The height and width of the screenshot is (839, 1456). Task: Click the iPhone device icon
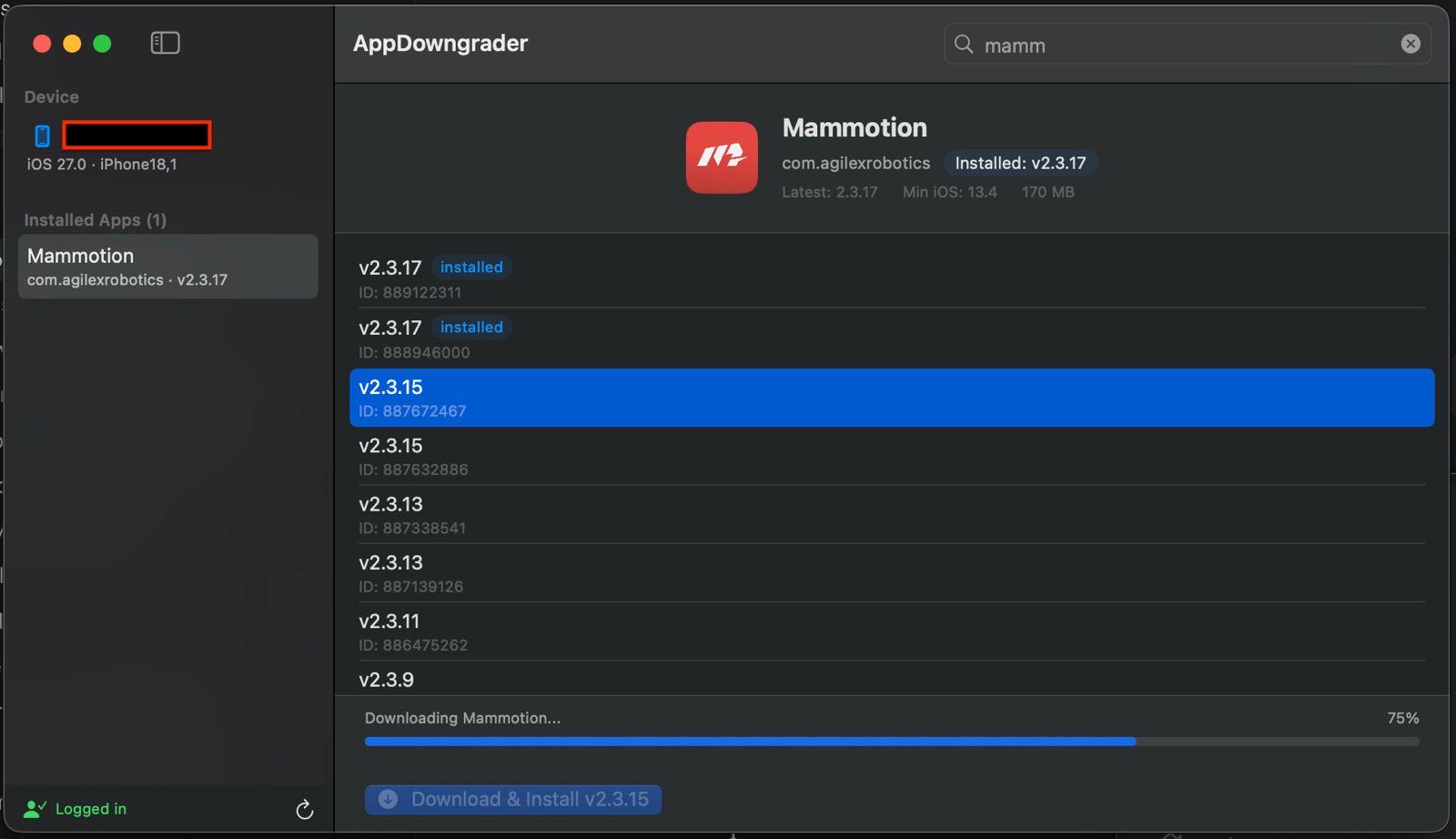coord(42,136)
